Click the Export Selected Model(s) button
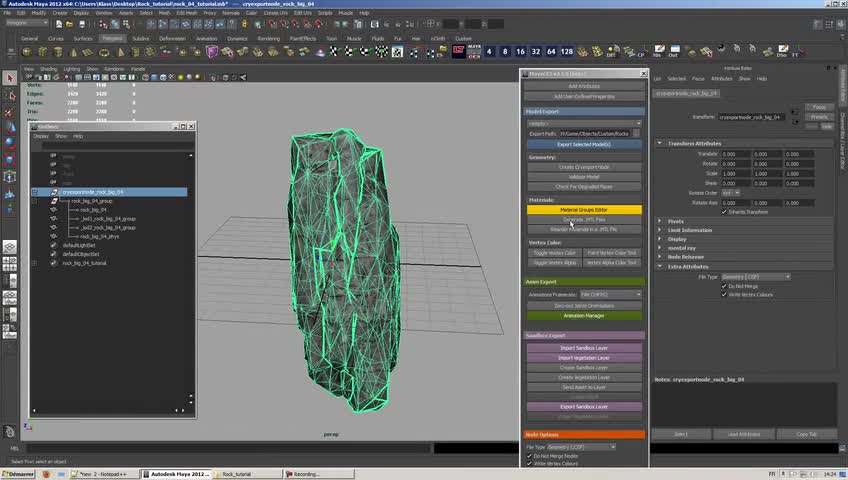The image size is (848, 480). pyautogui.click(x=584, y=144)
